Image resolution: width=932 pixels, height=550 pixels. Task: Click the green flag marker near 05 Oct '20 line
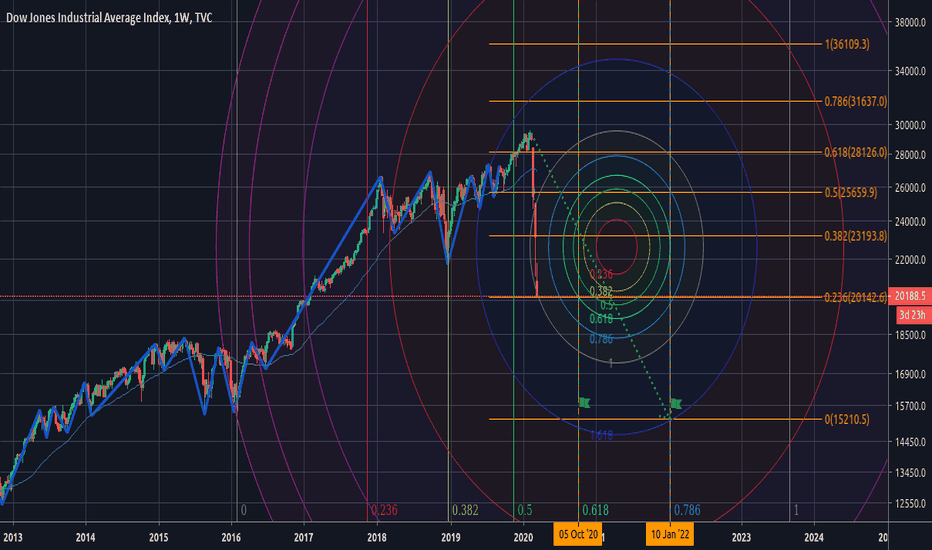(x=584, y=403)
